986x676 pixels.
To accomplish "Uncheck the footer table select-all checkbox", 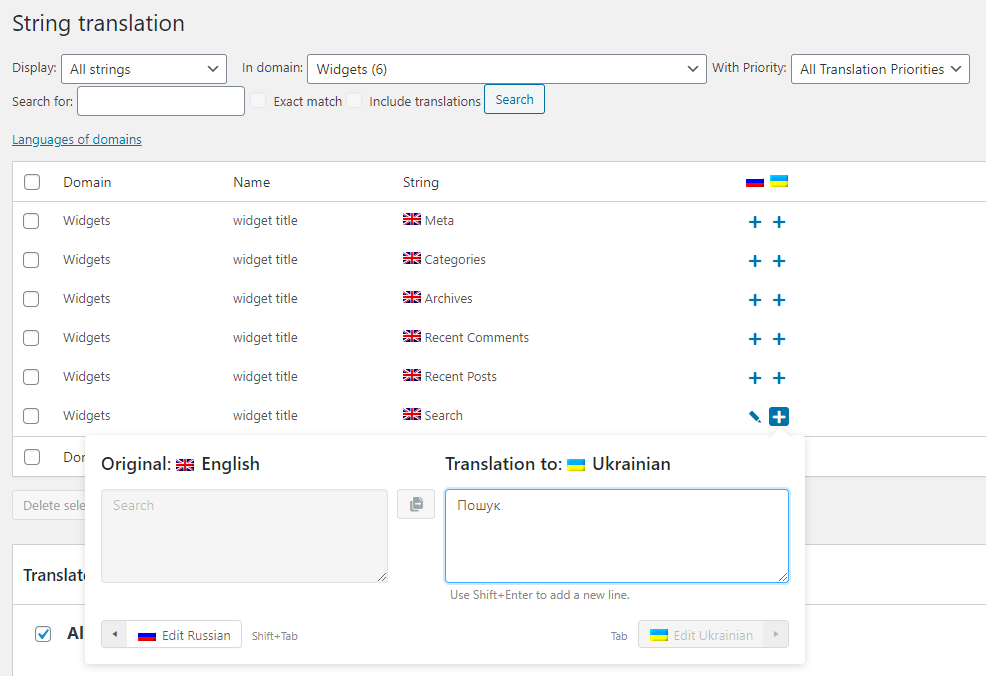I will point(31,457).
